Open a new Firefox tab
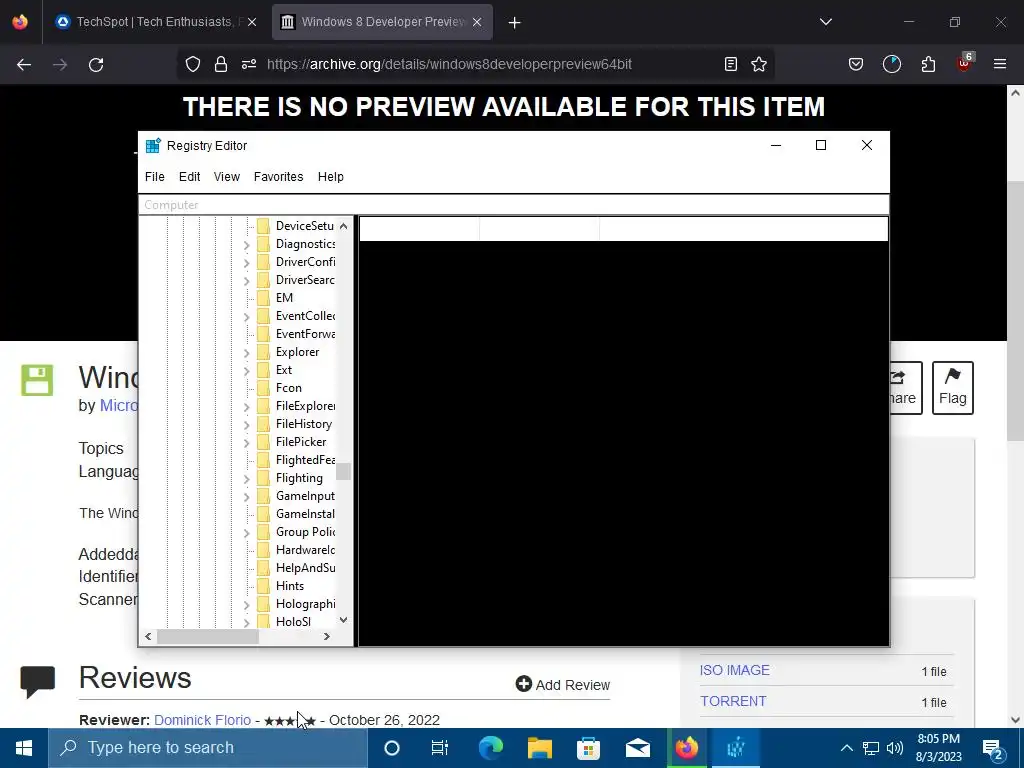This screenshot has width=1024, height=768. pos(515,23)
